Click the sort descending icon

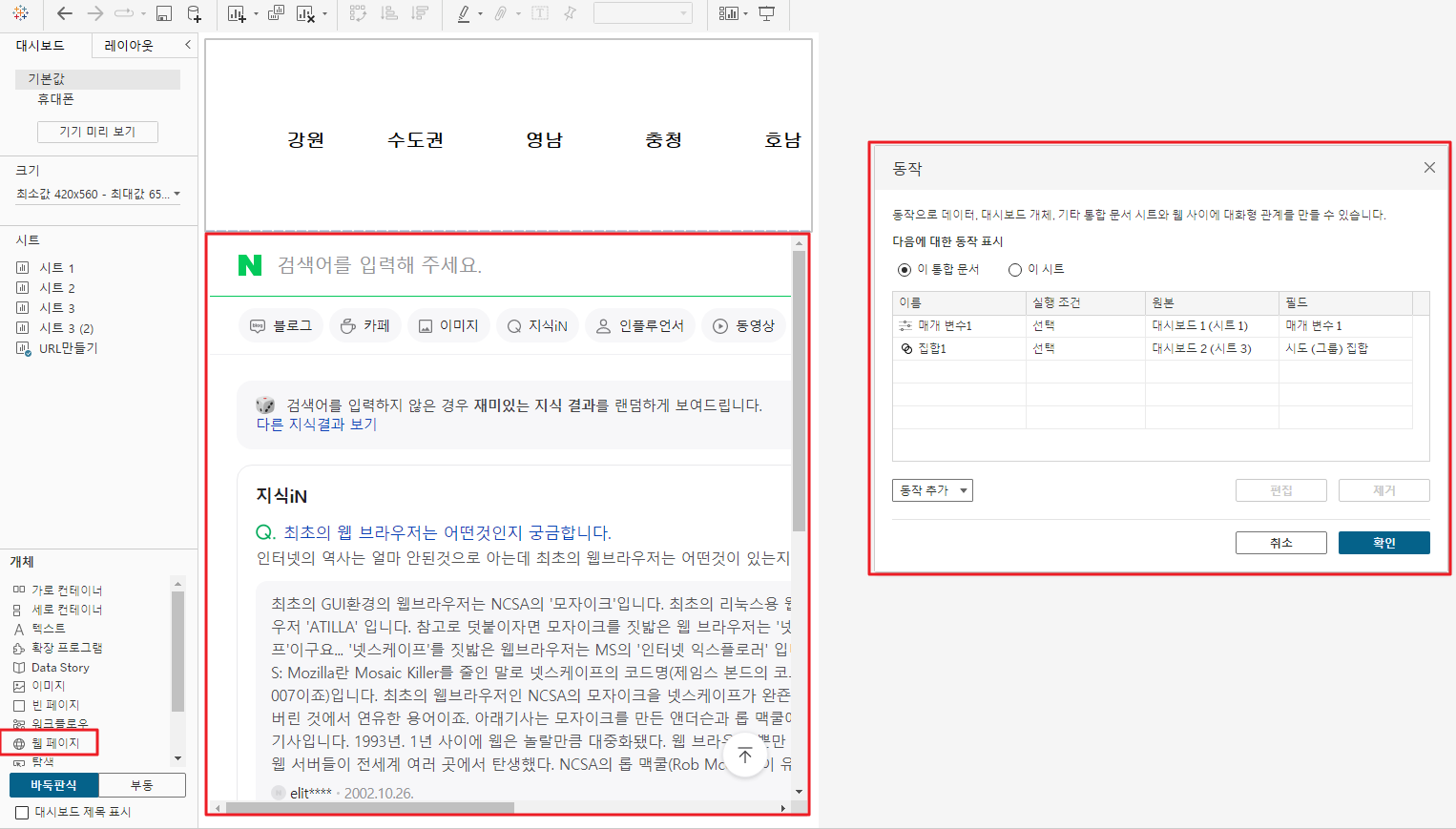pyautogui.click(x=419, y=13)
